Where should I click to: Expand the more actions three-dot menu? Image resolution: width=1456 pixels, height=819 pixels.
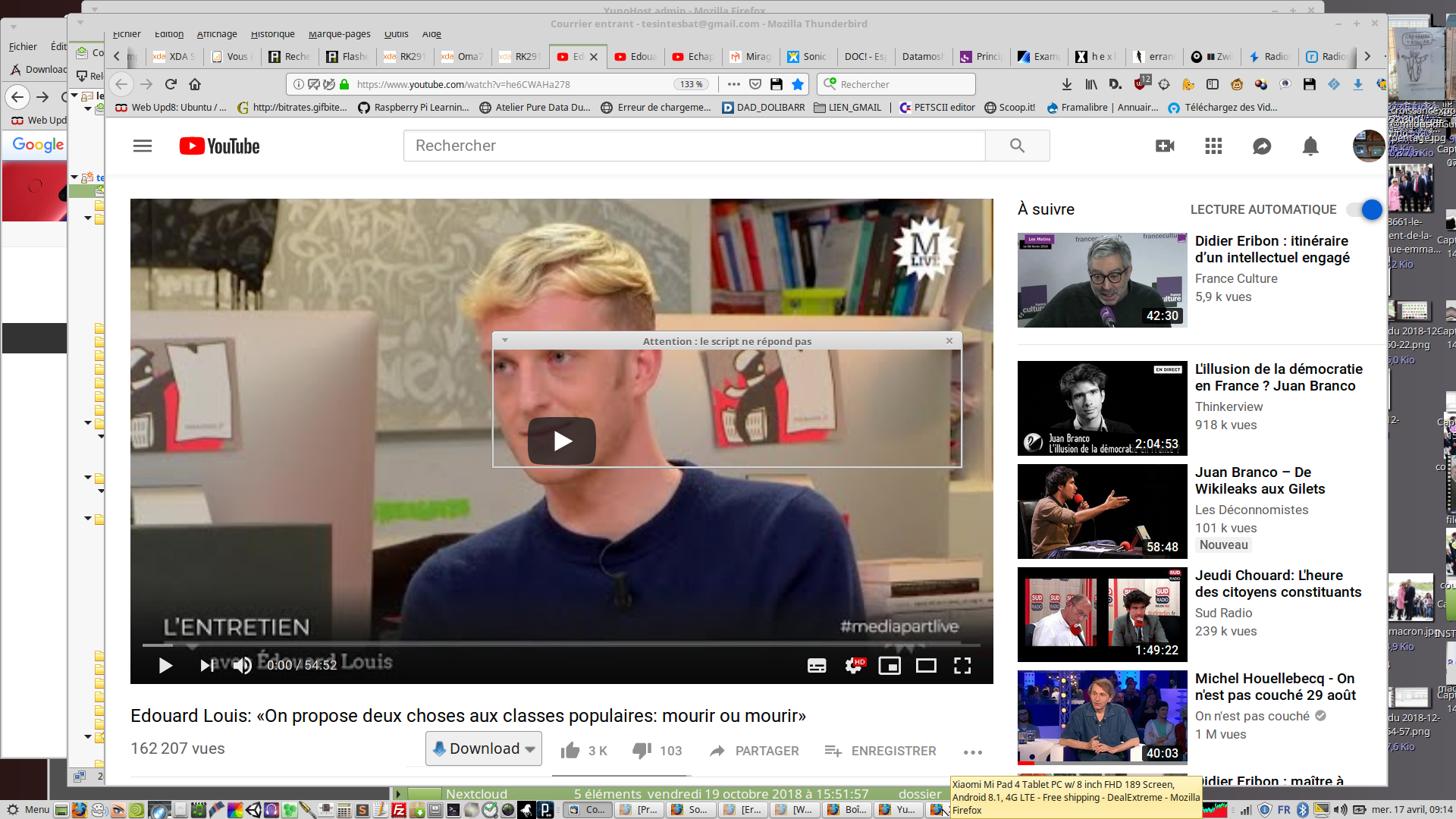(x=973, y=752)
